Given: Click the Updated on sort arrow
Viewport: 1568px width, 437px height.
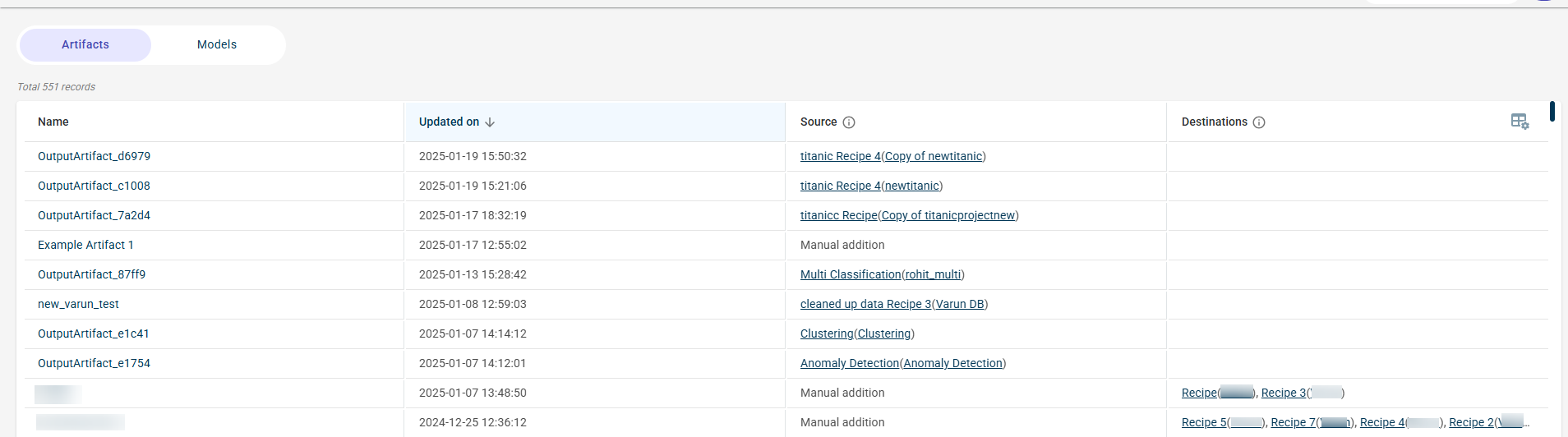Looking at the screenshot, I should [490, 122].
